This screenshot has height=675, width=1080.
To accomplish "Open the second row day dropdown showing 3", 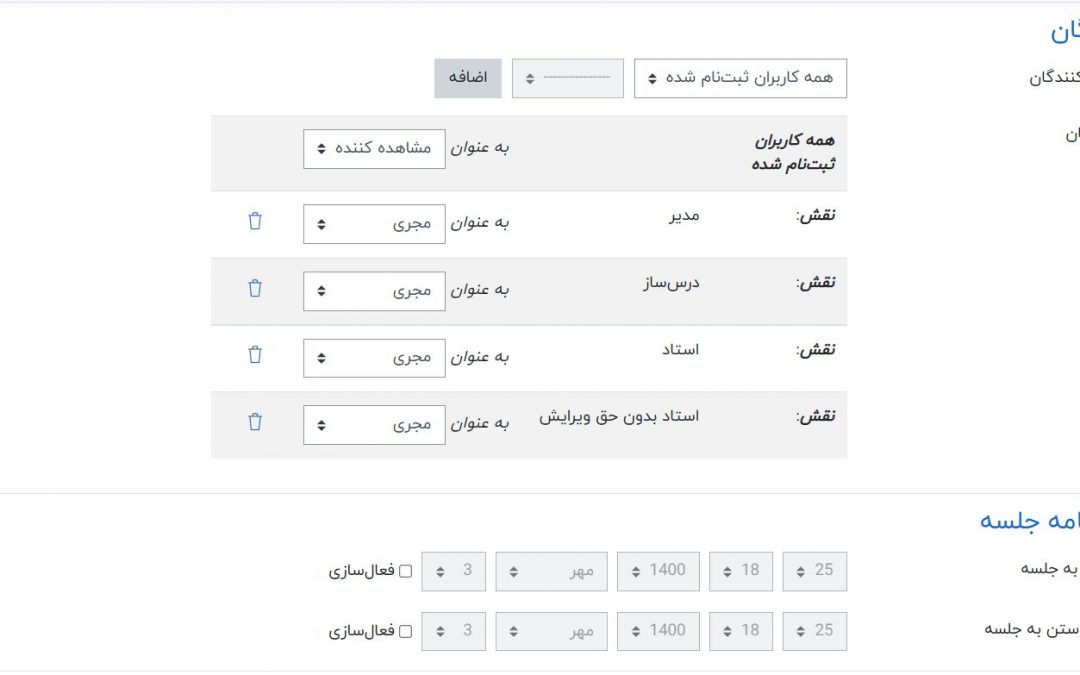I will (x=453, y=631).
